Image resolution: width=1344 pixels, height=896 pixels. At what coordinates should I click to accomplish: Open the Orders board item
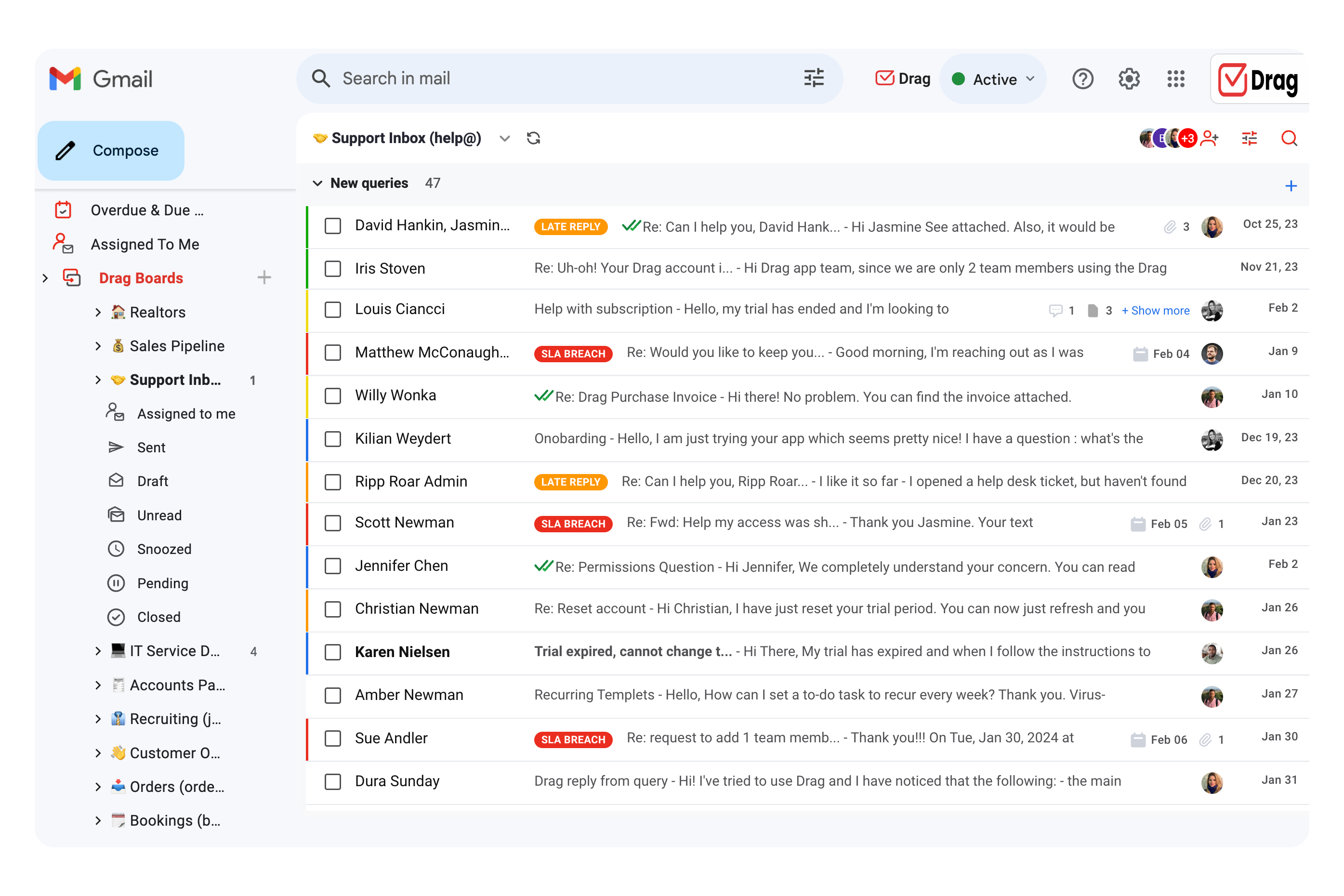pos(177,786)
